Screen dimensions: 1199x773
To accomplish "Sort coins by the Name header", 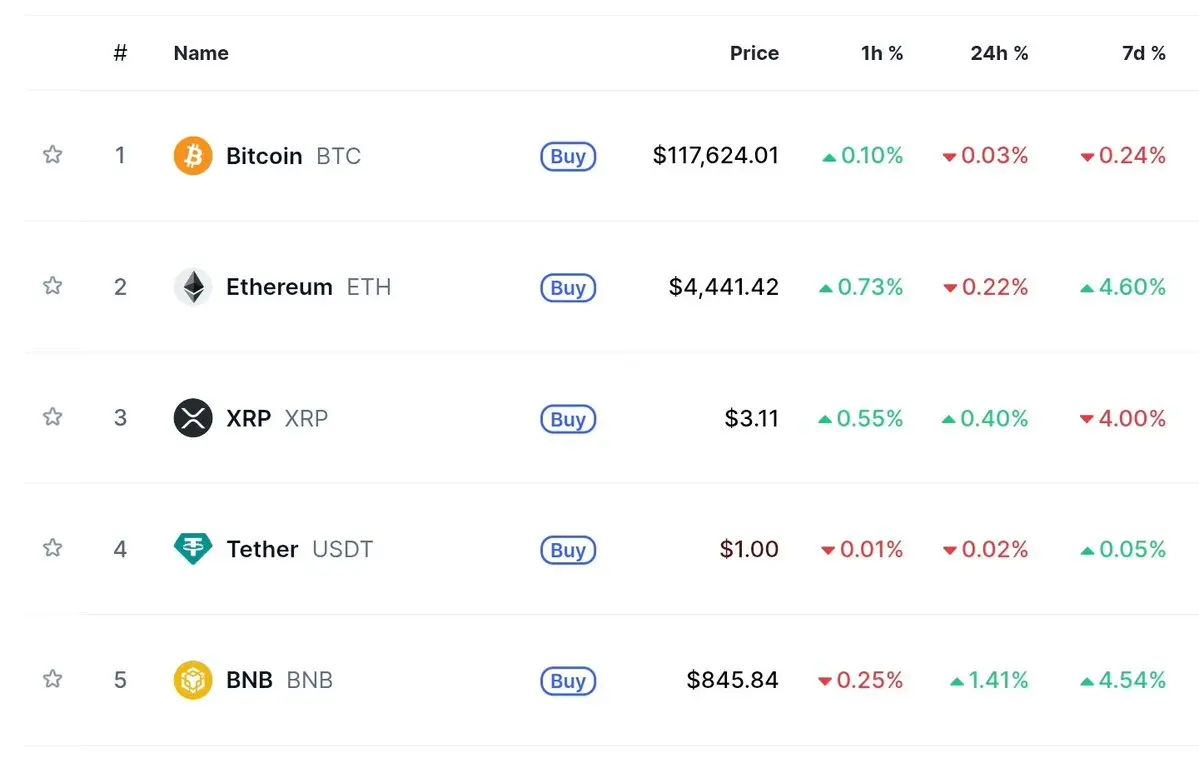I will (x=201, y=53).
